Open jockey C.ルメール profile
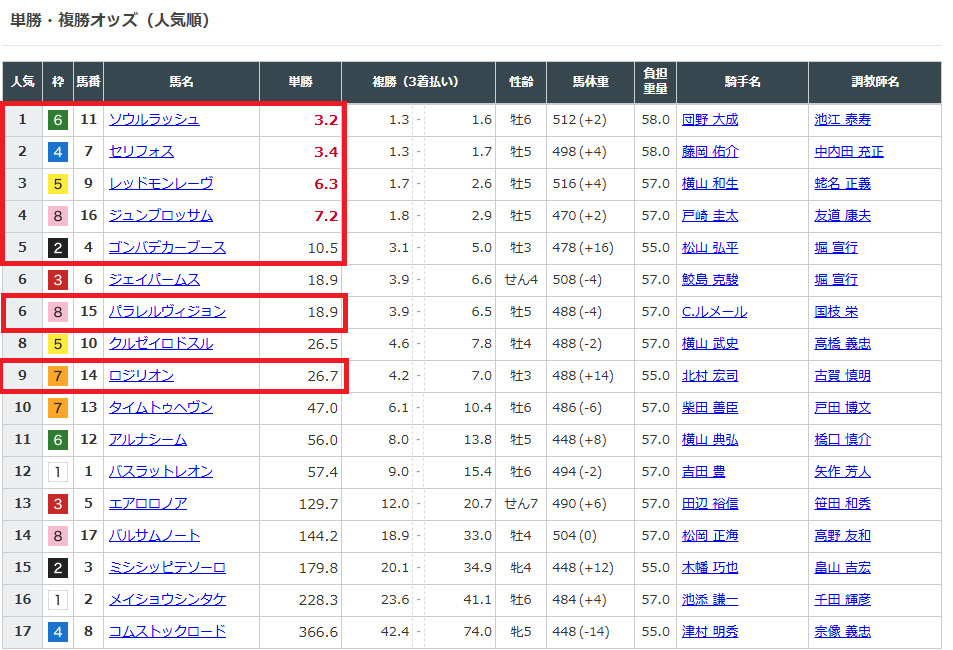The height and width of the screenshot is (650, 953). [x=710, y=311]
